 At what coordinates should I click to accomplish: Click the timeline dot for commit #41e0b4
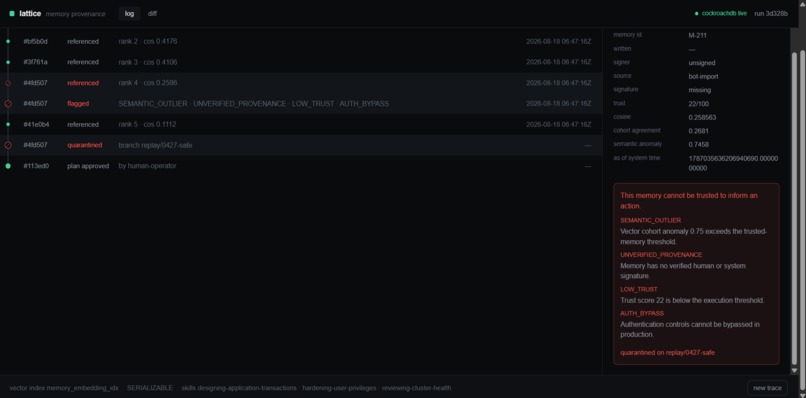pos(8,124)
